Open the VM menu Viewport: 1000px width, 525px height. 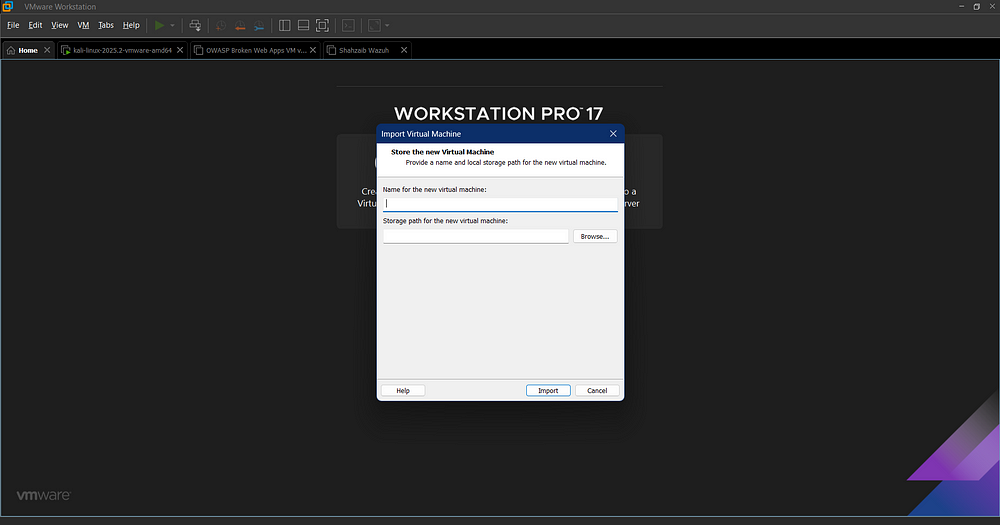(x=83, y=26)
